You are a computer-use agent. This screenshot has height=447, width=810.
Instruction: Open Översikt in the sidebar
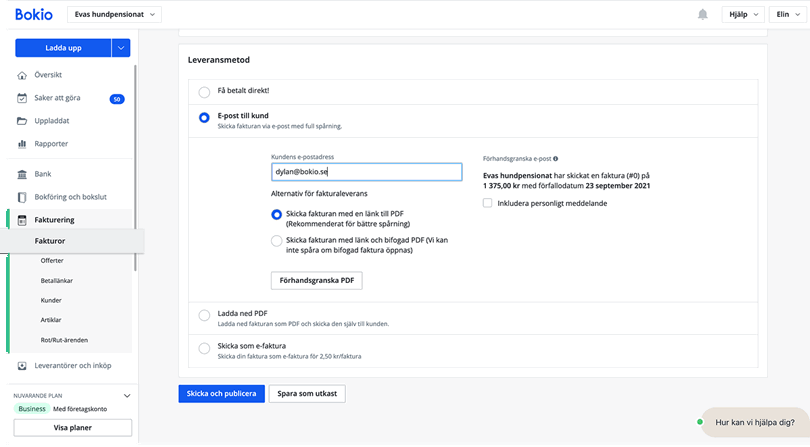(x=48, y=75)
